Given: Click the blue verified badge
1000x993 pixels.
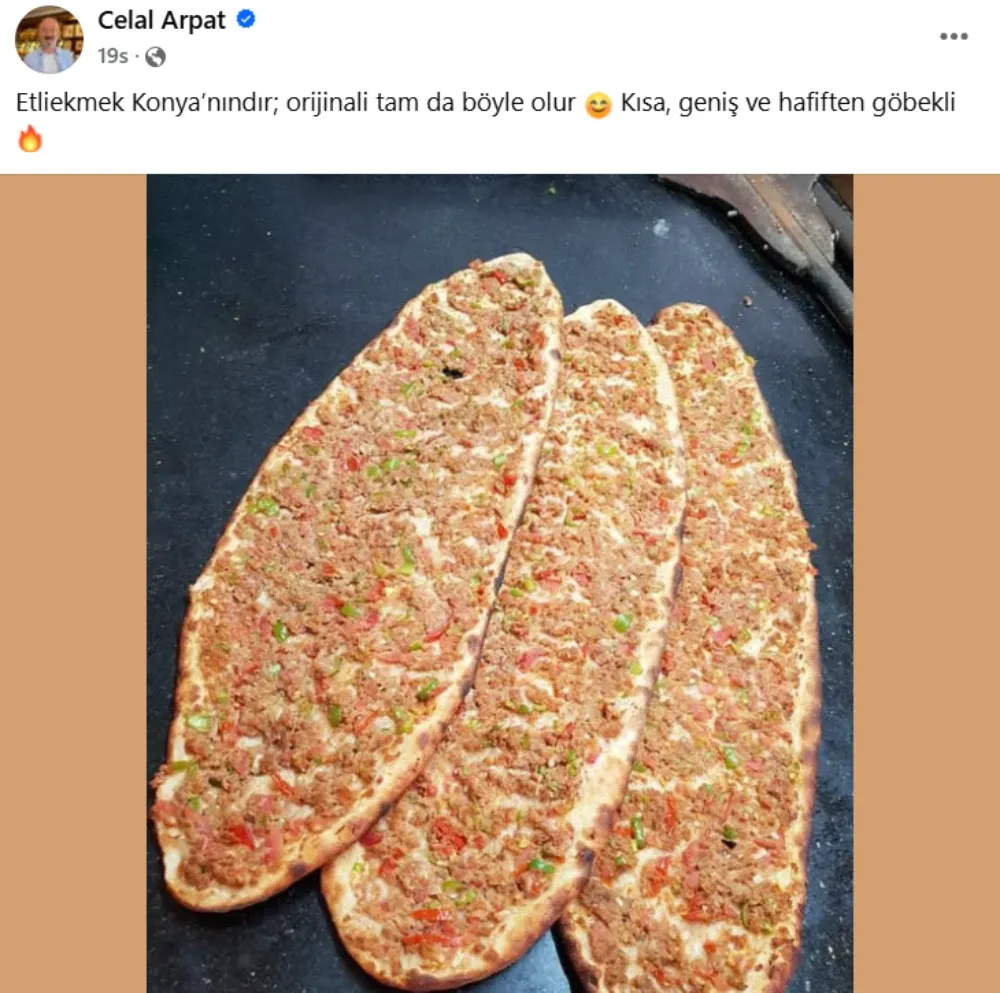Looking at the screenshot, I should coord(246,19).
